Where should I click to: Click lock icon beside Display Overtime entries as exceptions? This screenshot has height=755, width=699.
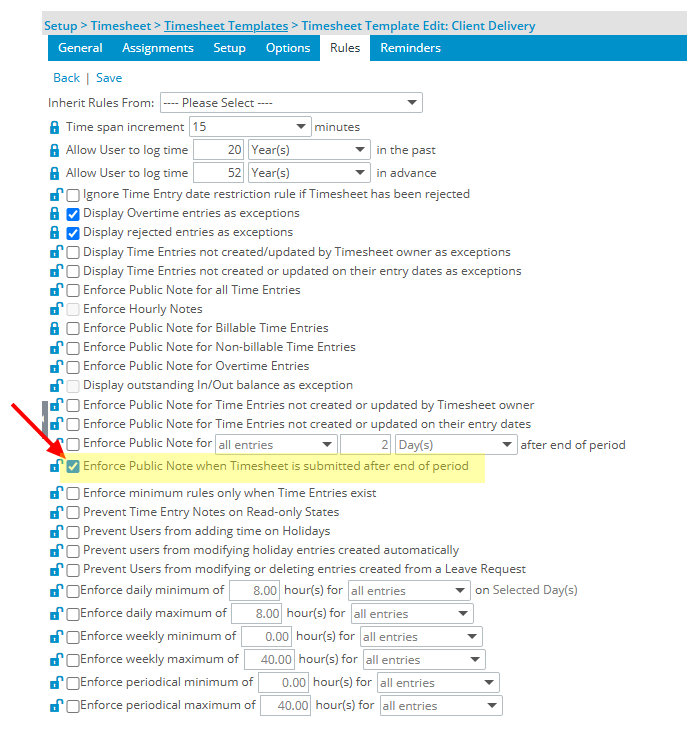55,214
